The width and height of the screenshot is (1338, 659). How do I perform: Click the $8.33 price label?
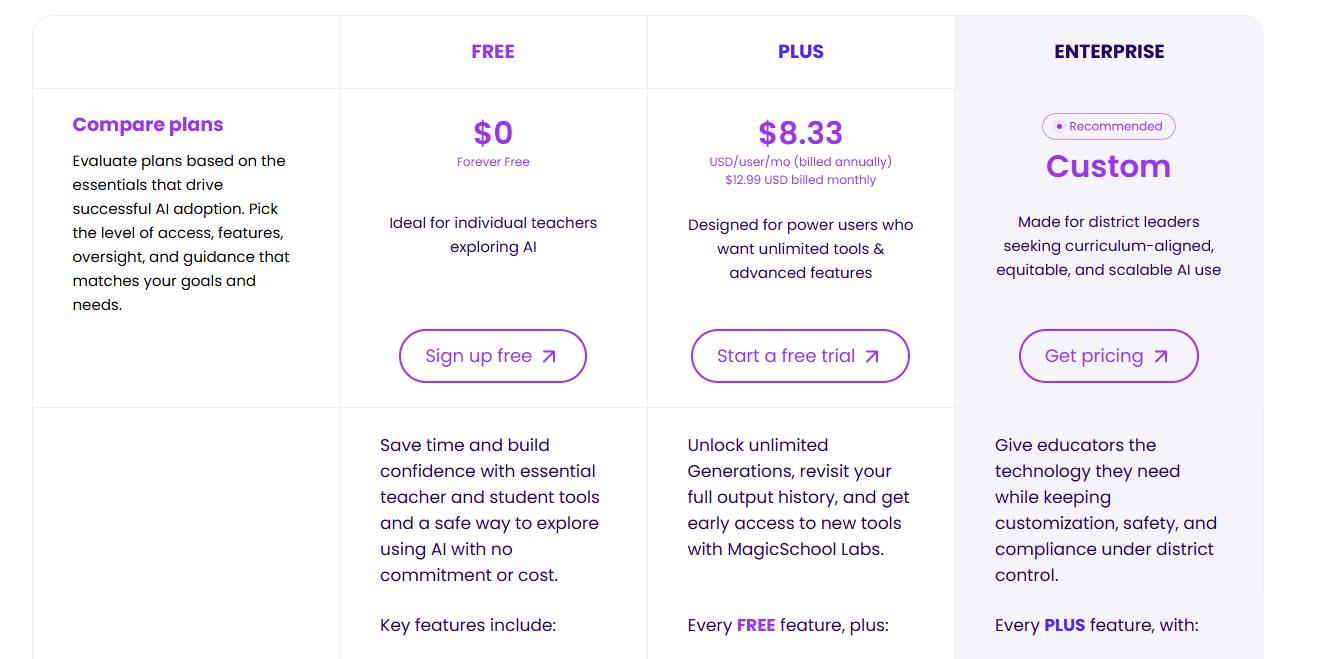point(800,132)
